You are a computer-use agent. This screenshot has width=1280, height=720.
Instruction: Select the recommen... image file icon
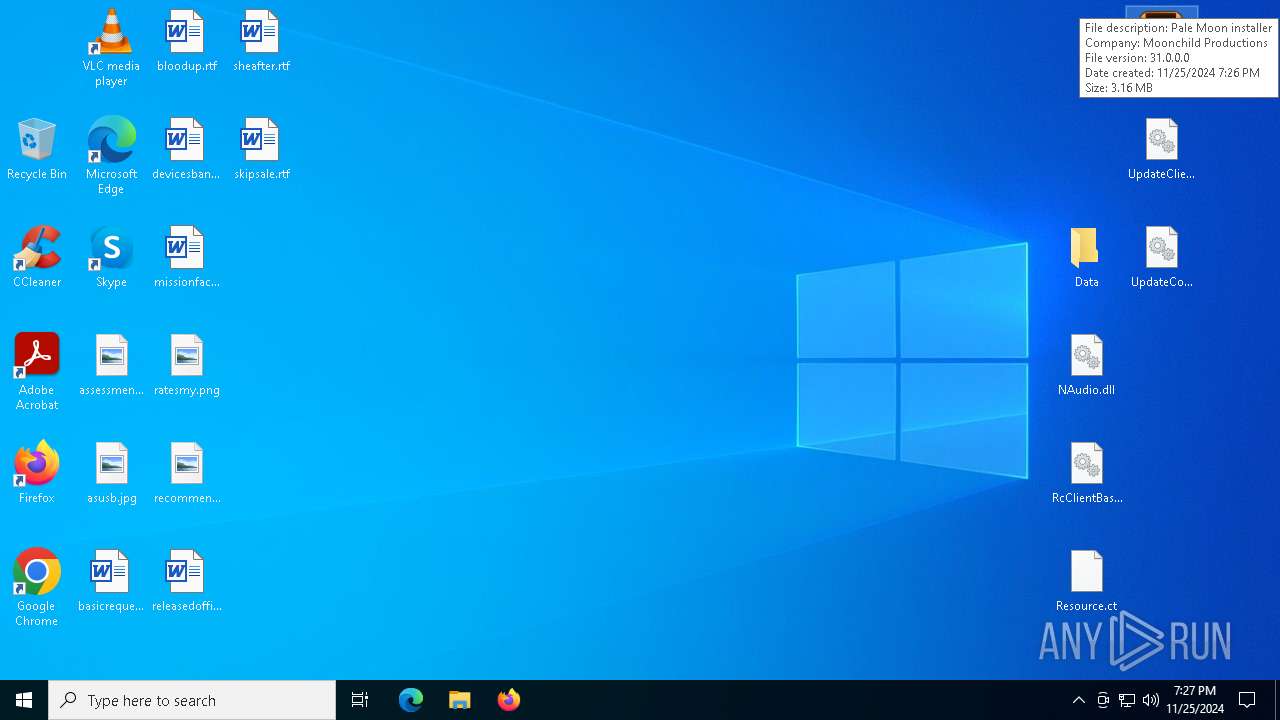coord(186,473)
